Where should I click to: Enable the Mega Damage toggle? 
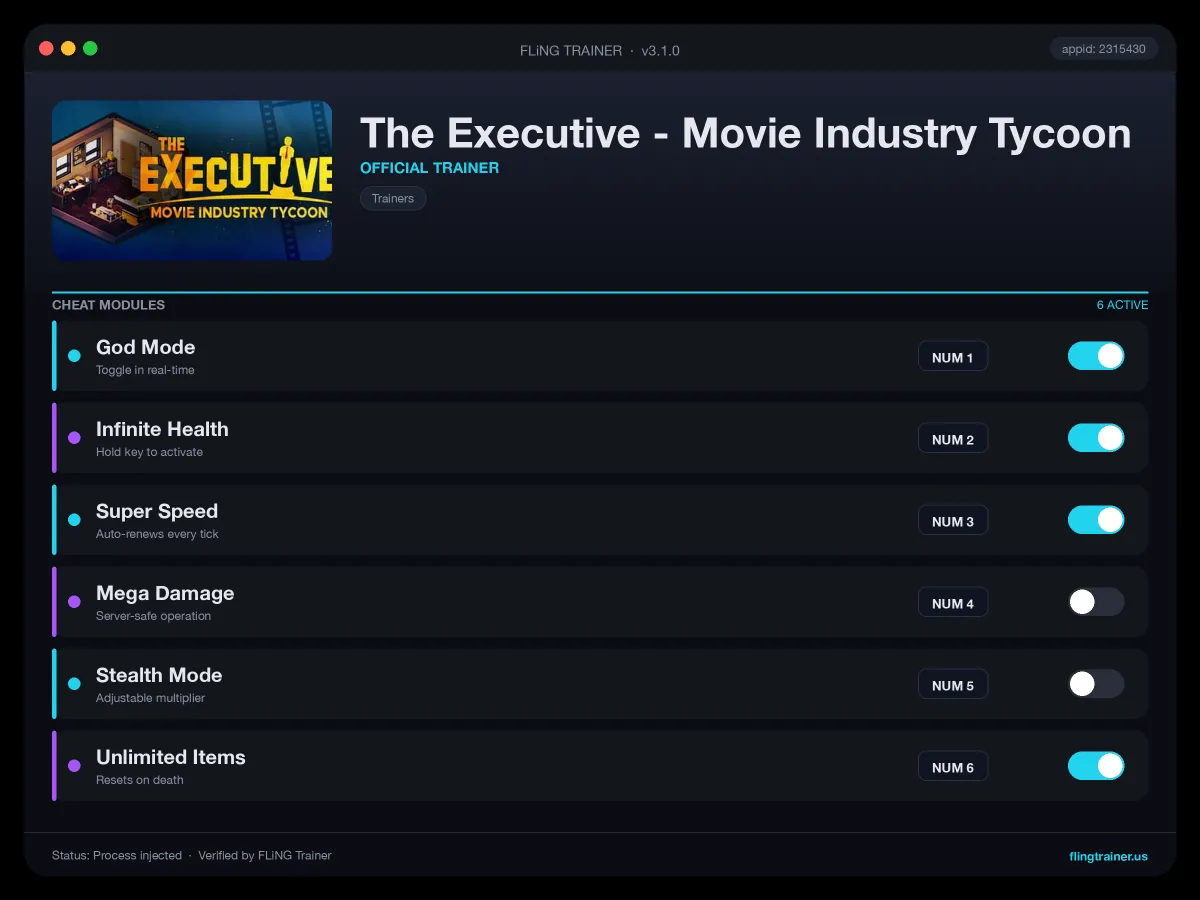(x=1096, y=602)
